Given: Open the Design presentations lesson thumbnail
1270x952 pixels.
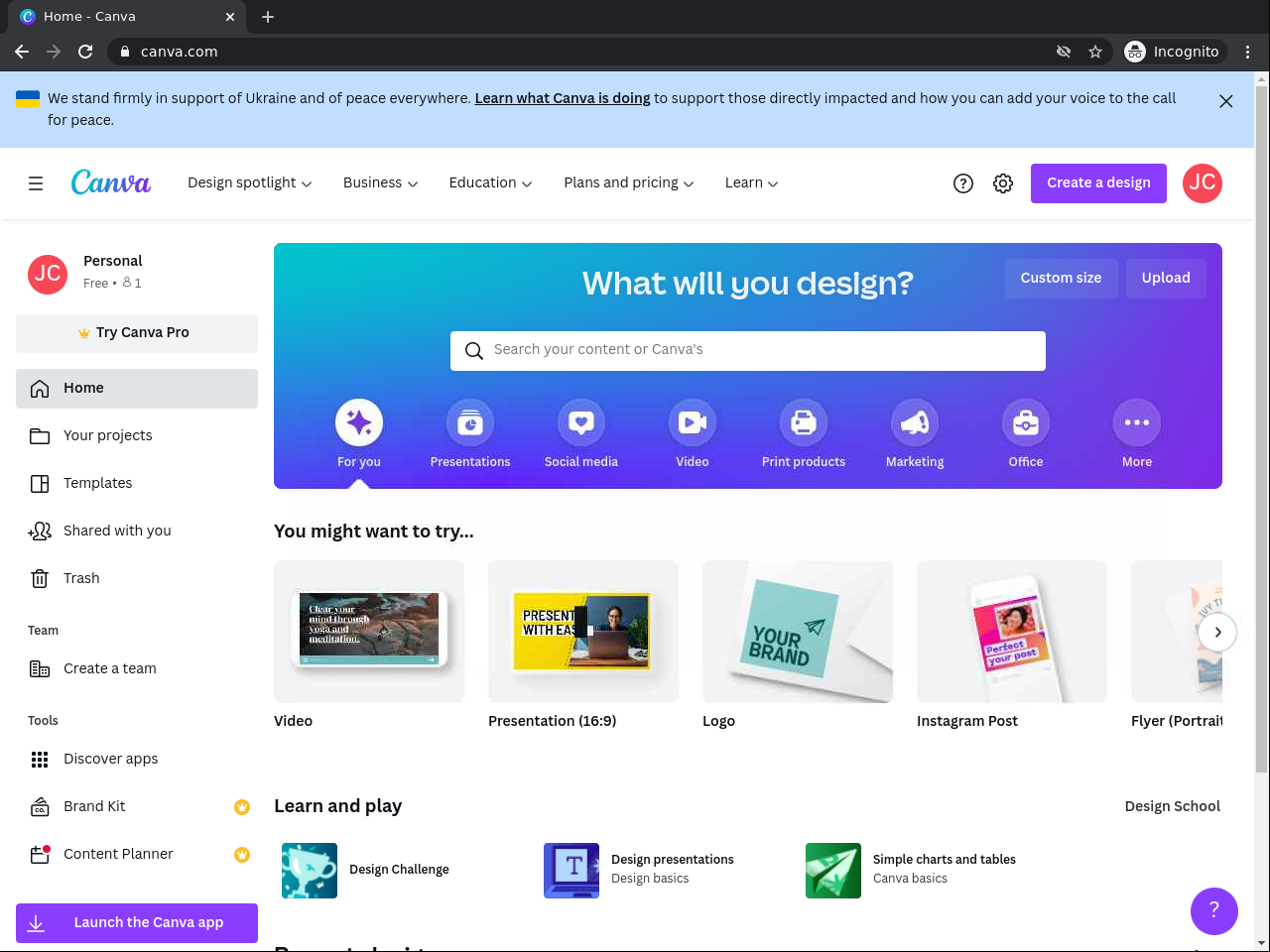Looking at the screenshot, I should coord(571,871).
